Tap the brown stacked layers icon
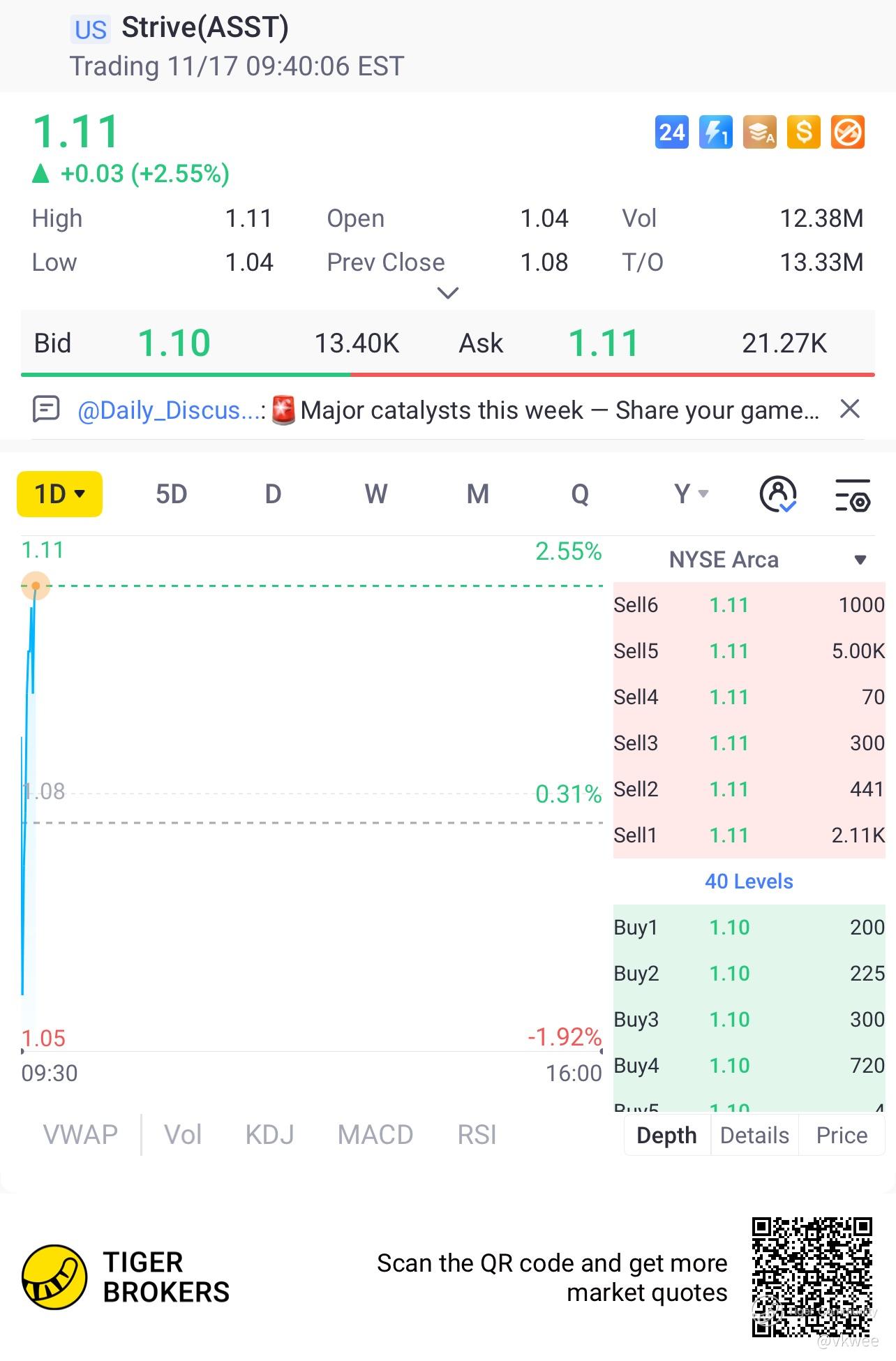Viewport: 896px width, 1361px height. pos(759,132)
